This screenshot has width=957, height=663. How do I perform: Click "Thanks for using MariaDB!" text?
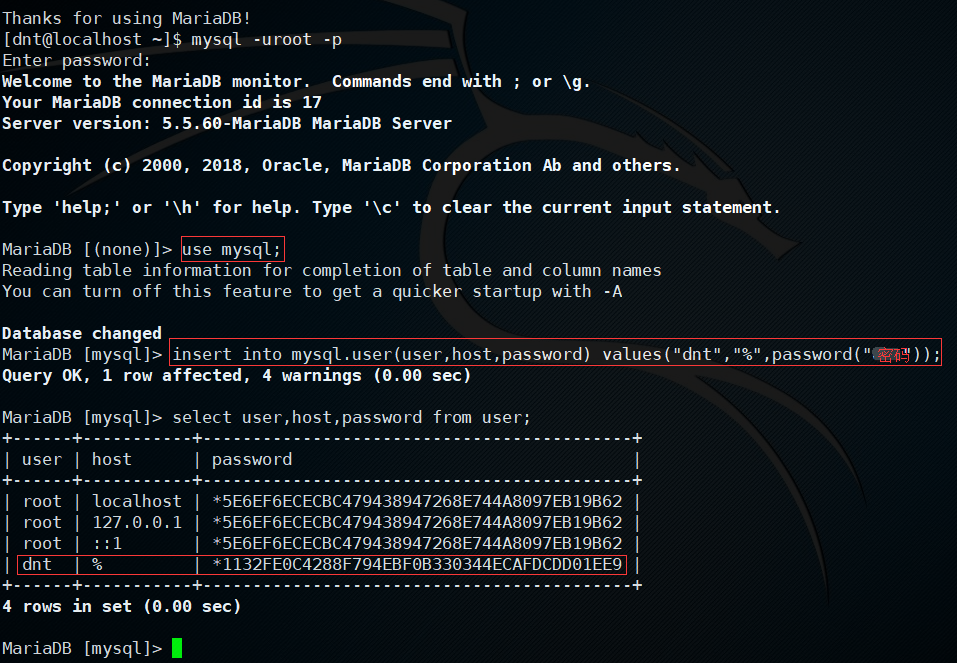[127, 18]
